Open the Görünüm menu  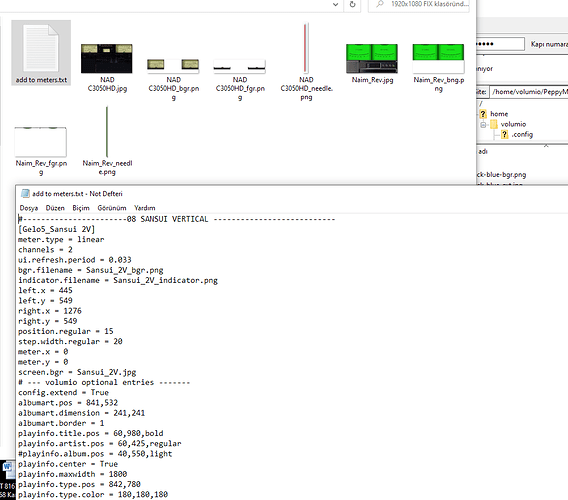(x=112, y=208)
